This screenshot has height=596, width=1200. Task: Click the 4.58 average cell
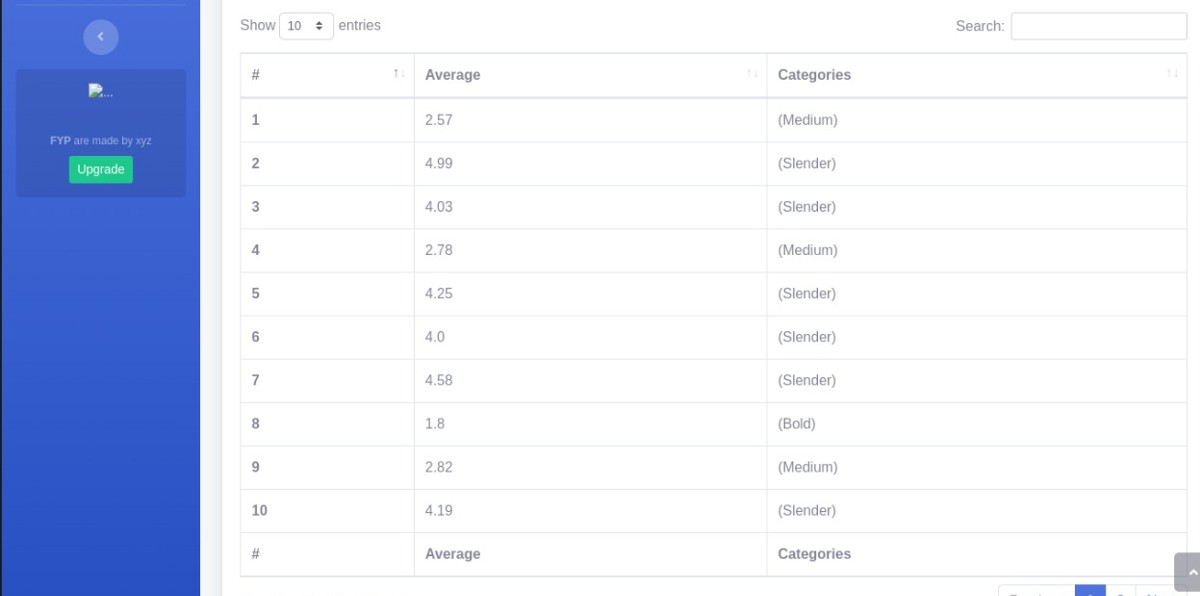coord(439,381)
